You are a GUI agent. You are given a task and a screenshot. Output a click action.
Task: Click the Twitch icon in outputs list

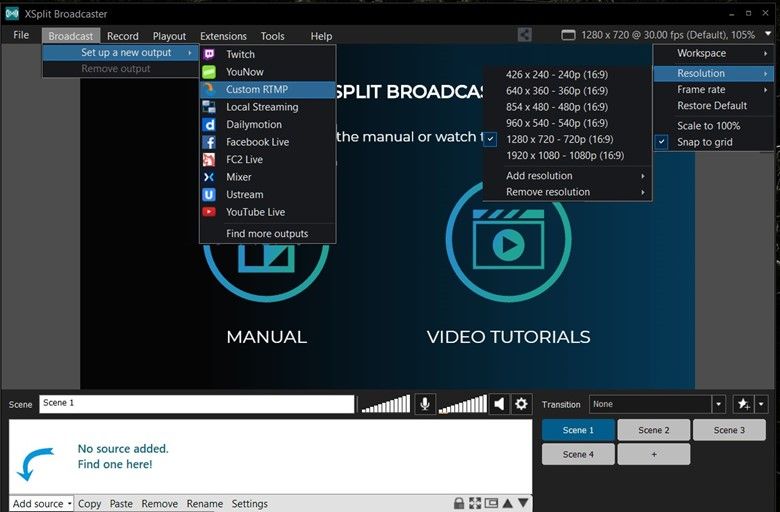coord(209,54)
